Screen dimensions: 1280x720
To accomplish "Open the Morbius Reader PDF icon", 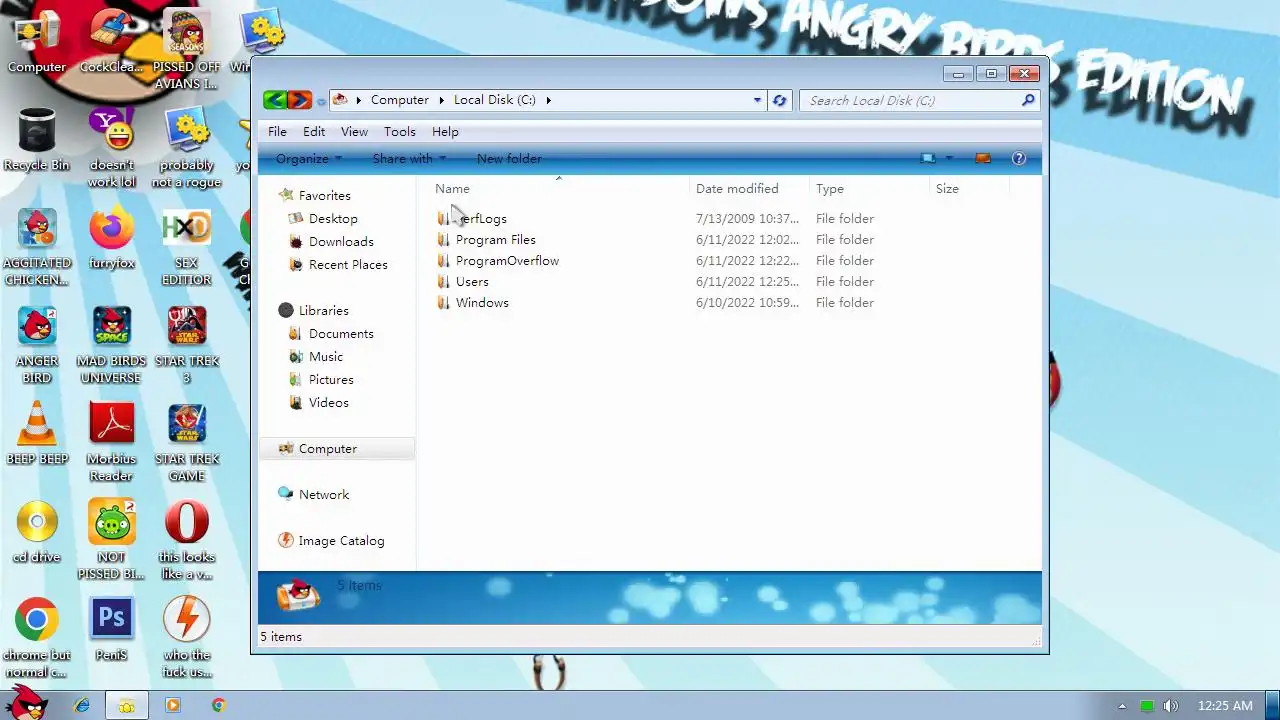I will tap(111, 441).
